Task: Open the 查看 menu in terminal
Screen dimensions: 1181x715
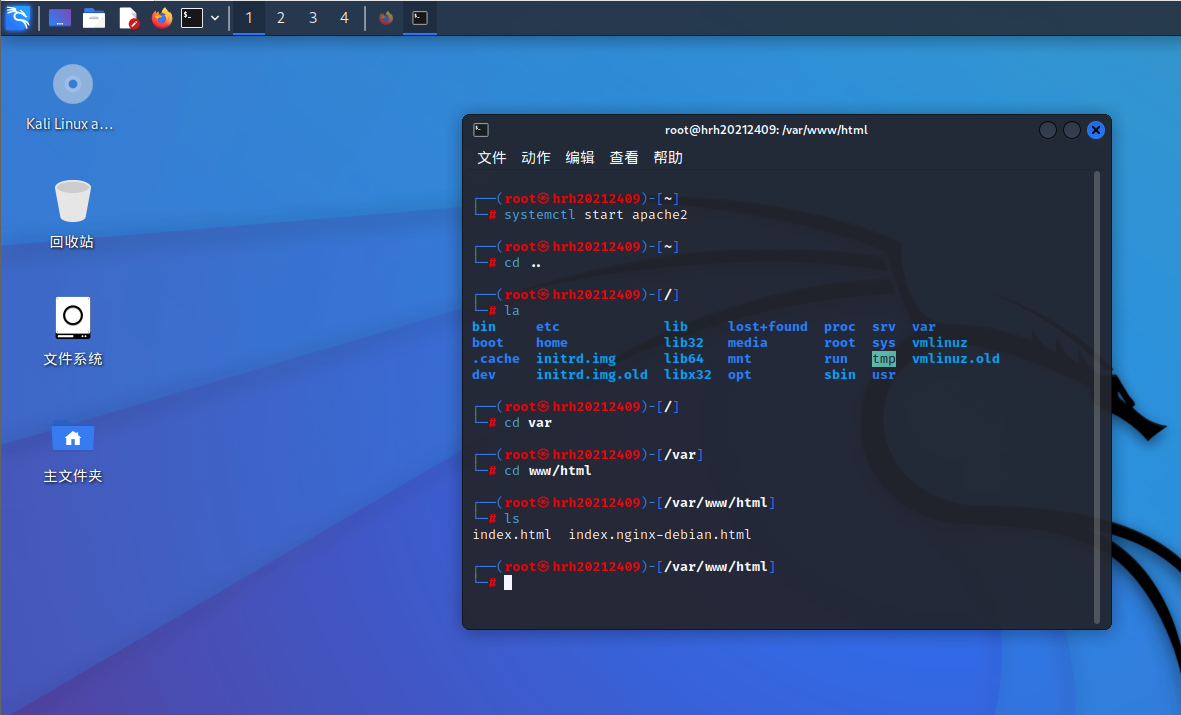Action: point(624,158)
